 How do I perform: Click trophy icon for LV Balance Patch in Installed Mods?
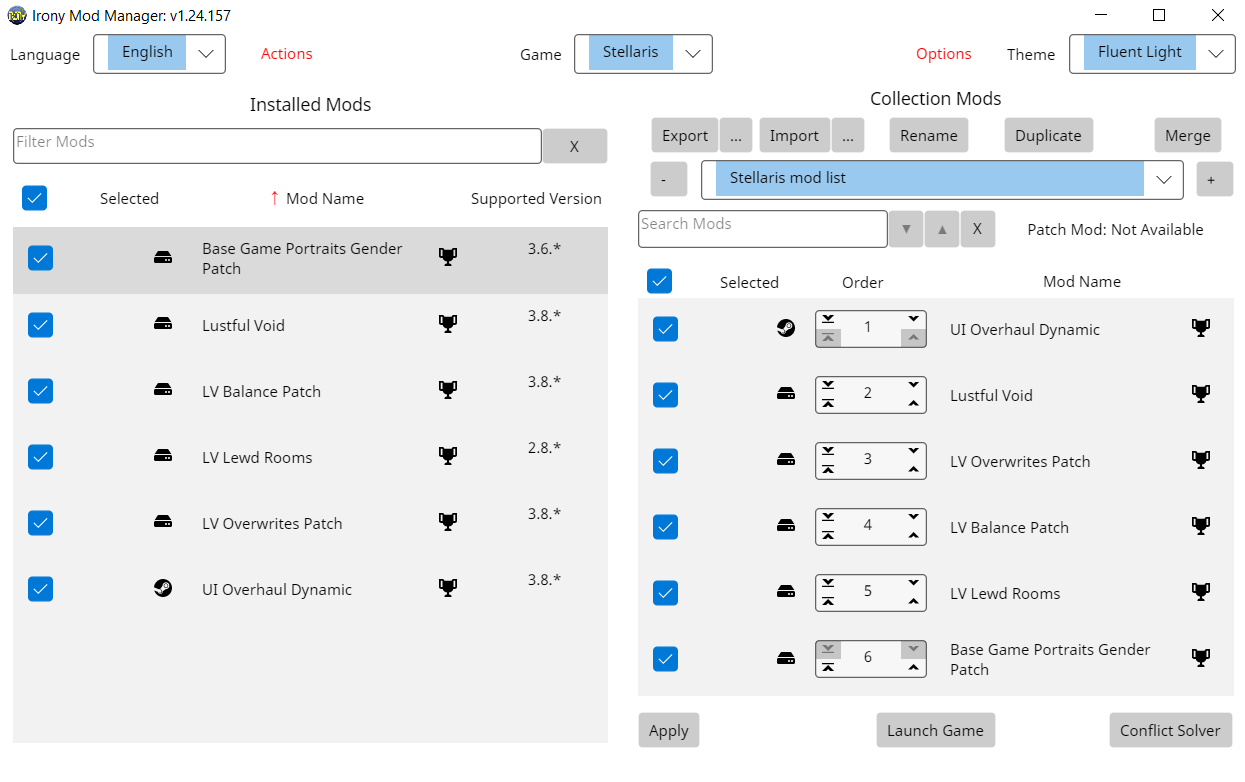[x=448, y=390]
